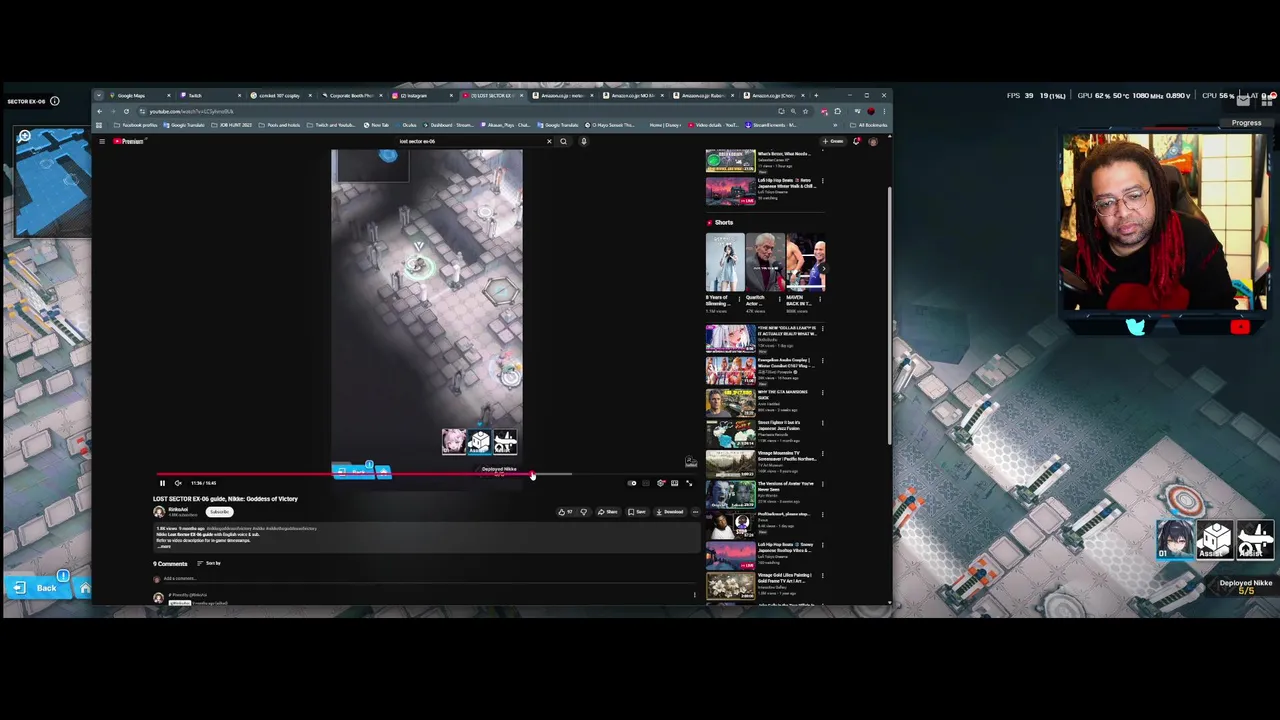
Task: Open the SECTOR EX-06 info icon
Action: pyautogui.click(x=54, y=101)
